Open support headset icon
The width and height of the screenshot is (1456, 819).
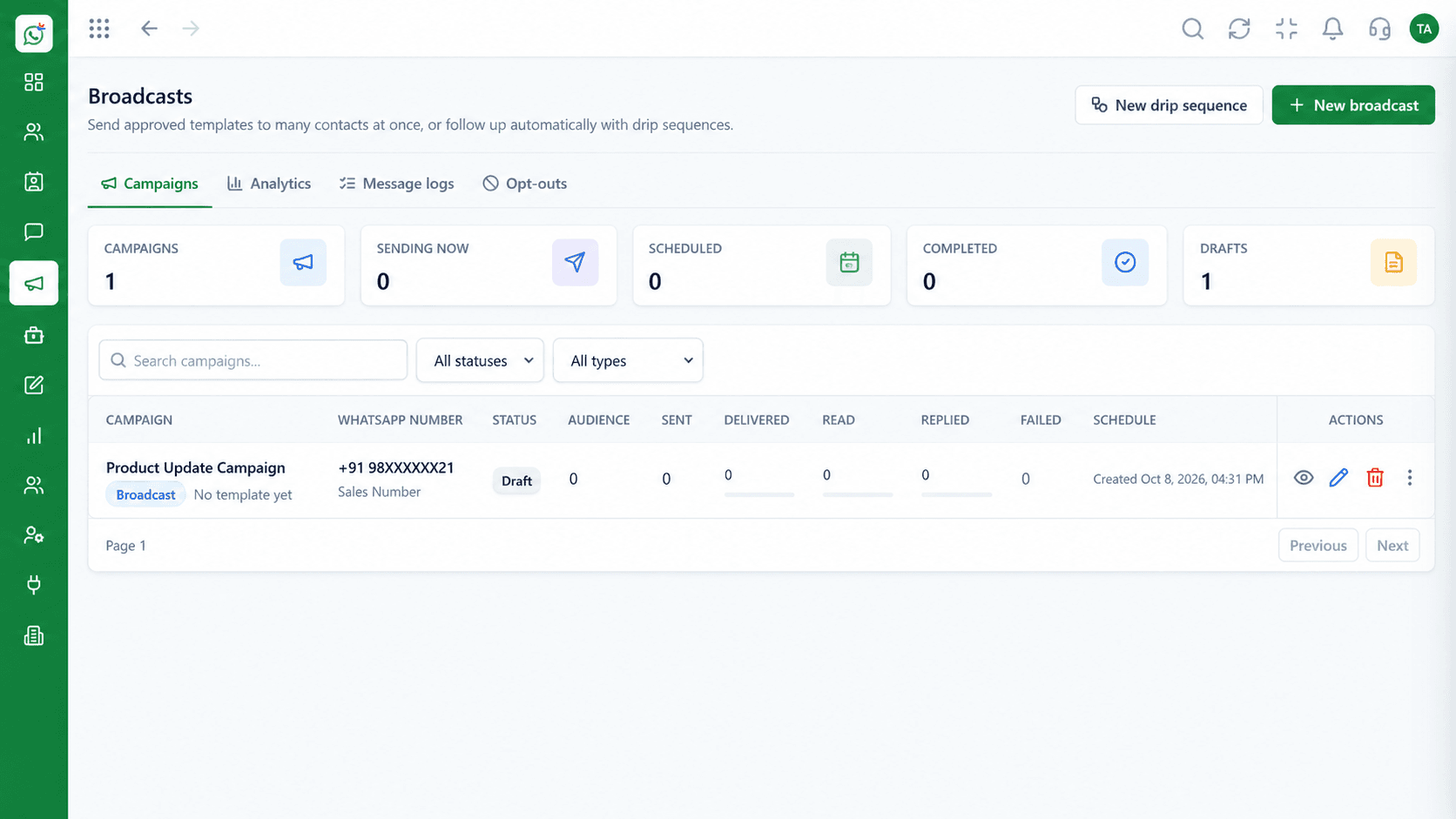[x=1379, y=29]
